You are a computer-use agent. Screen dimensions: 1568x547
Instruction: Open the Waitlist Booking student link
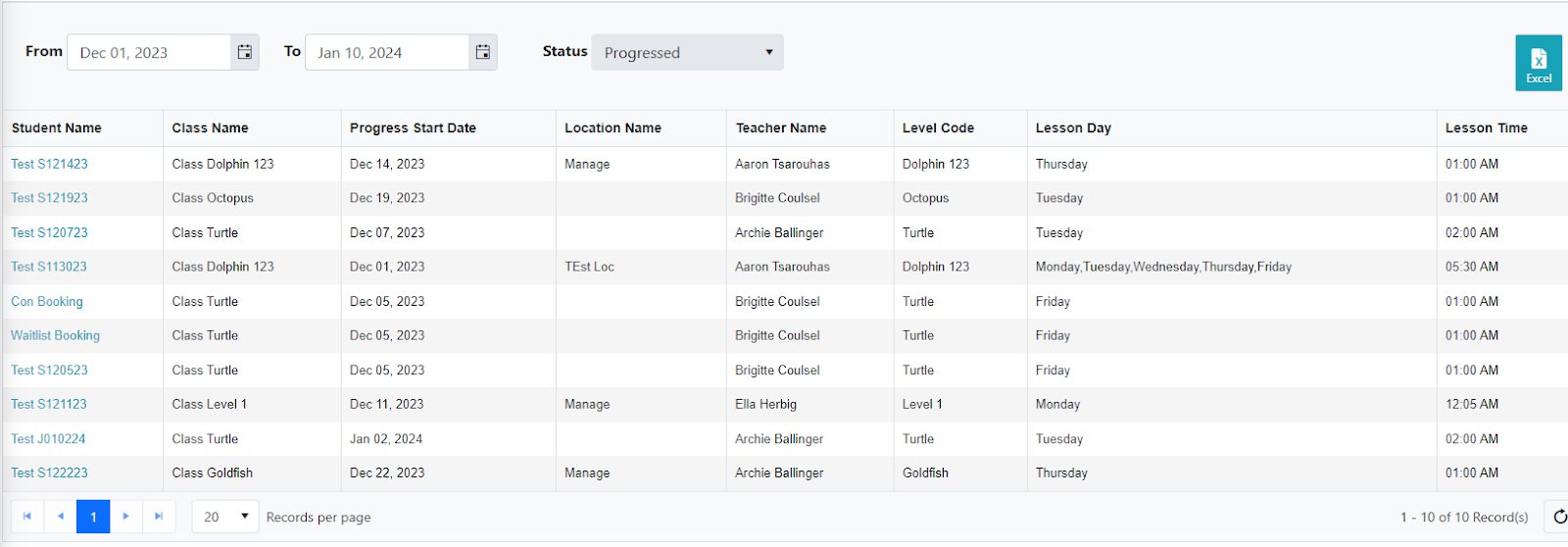click(55, 335)
